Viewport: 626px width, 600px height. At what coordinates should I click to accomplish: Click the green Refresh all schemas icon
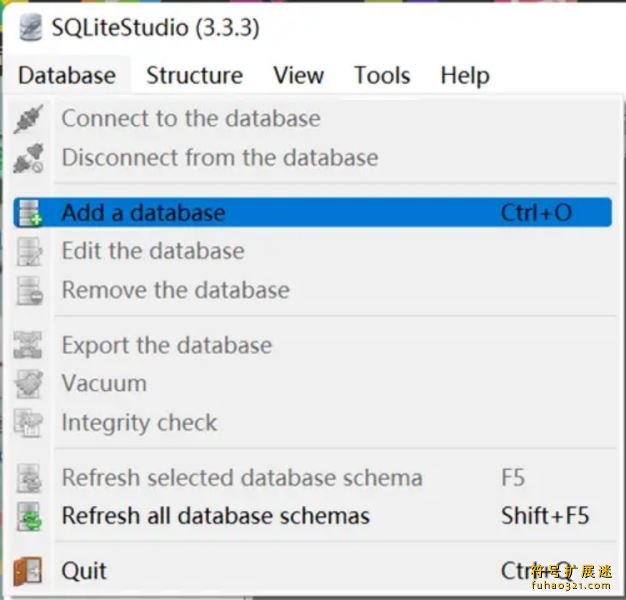click(x=29, y=517)
